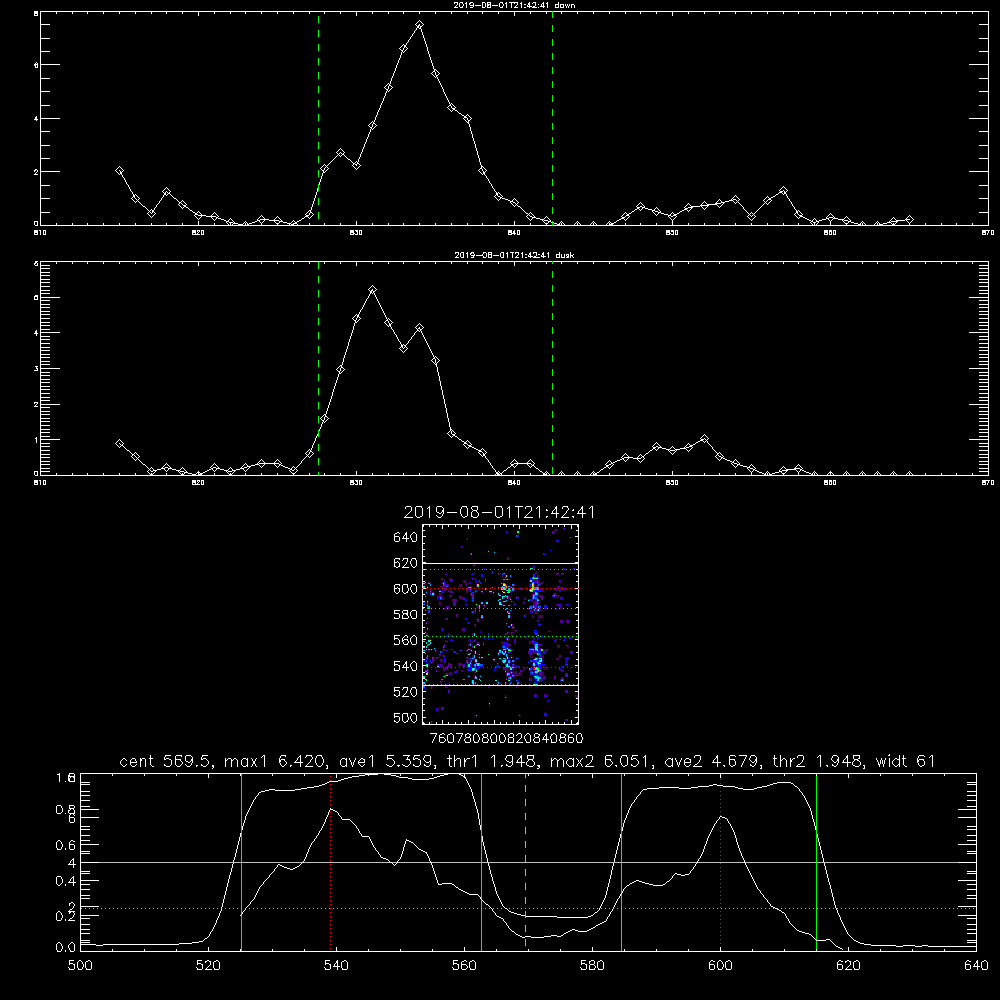Click the first diamond marker of dusk curve
The height and width of the screenshot is (1000, 1000).
pyautogui.click(x=119, y=443)
